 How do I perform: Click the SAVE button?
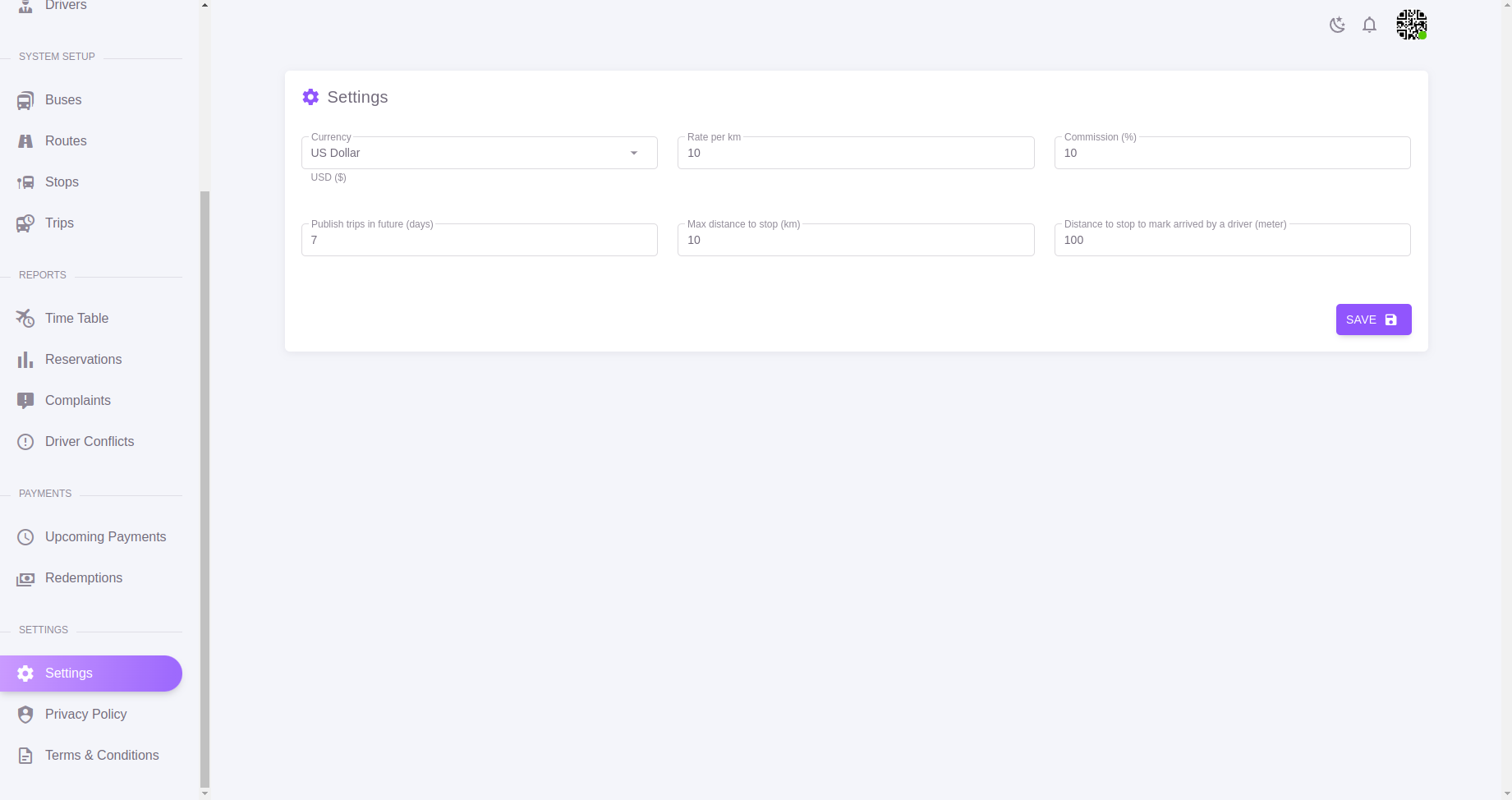[1373, 320]
